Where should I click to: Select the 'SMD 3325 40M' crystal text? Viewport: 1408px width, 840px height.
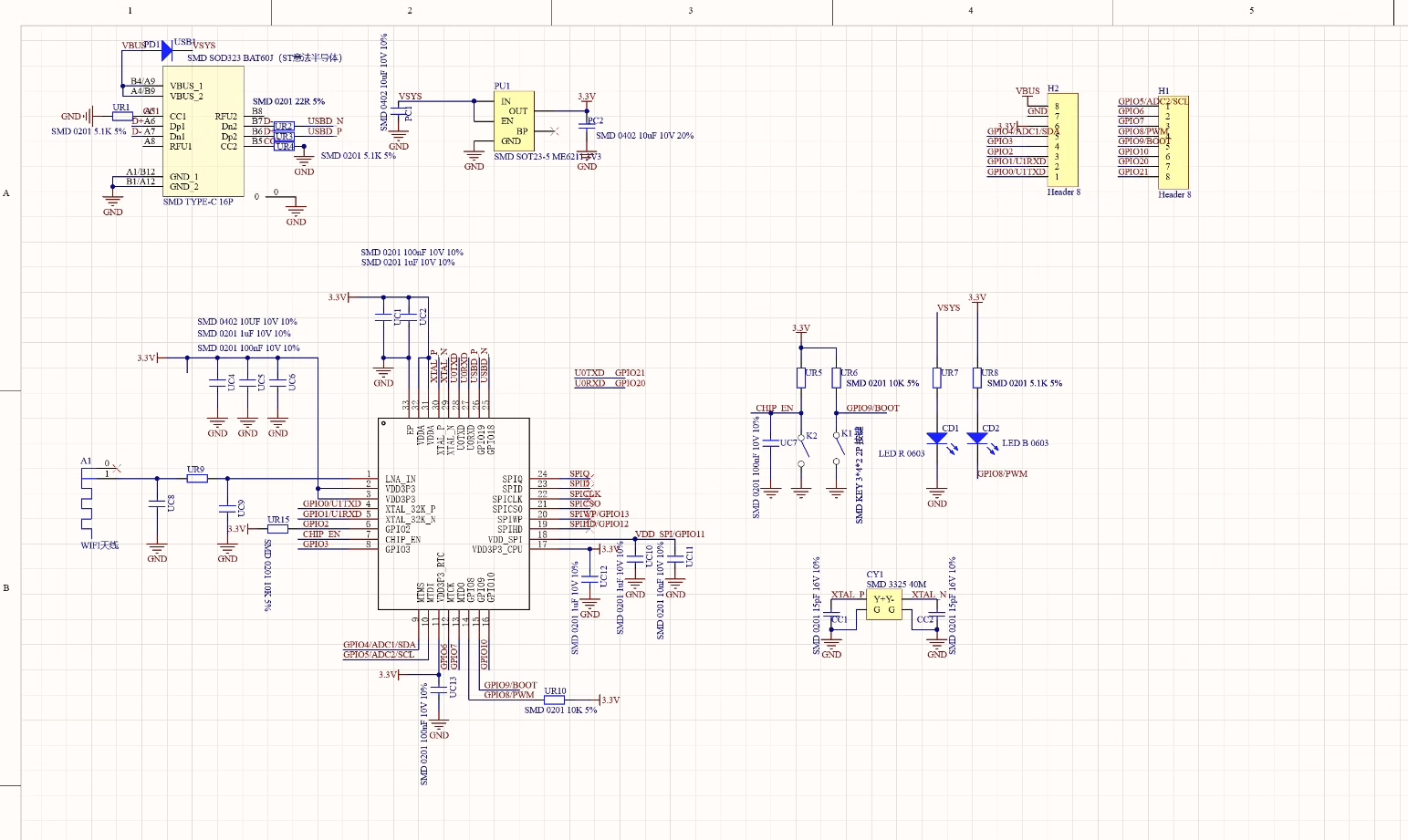click(x=896, y=584)
